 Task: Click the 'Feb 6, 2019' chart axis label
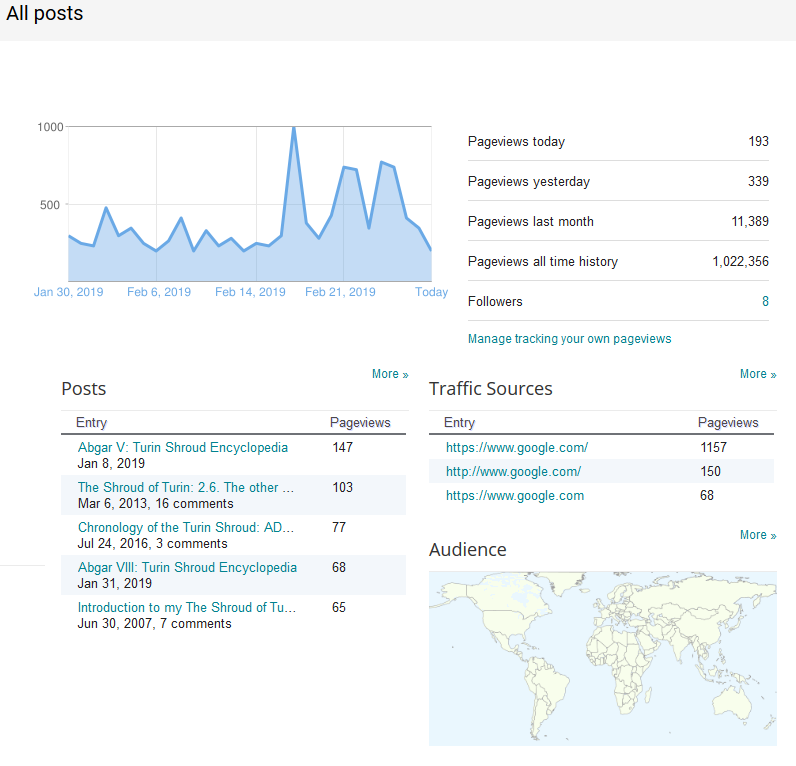click(159, 293)
